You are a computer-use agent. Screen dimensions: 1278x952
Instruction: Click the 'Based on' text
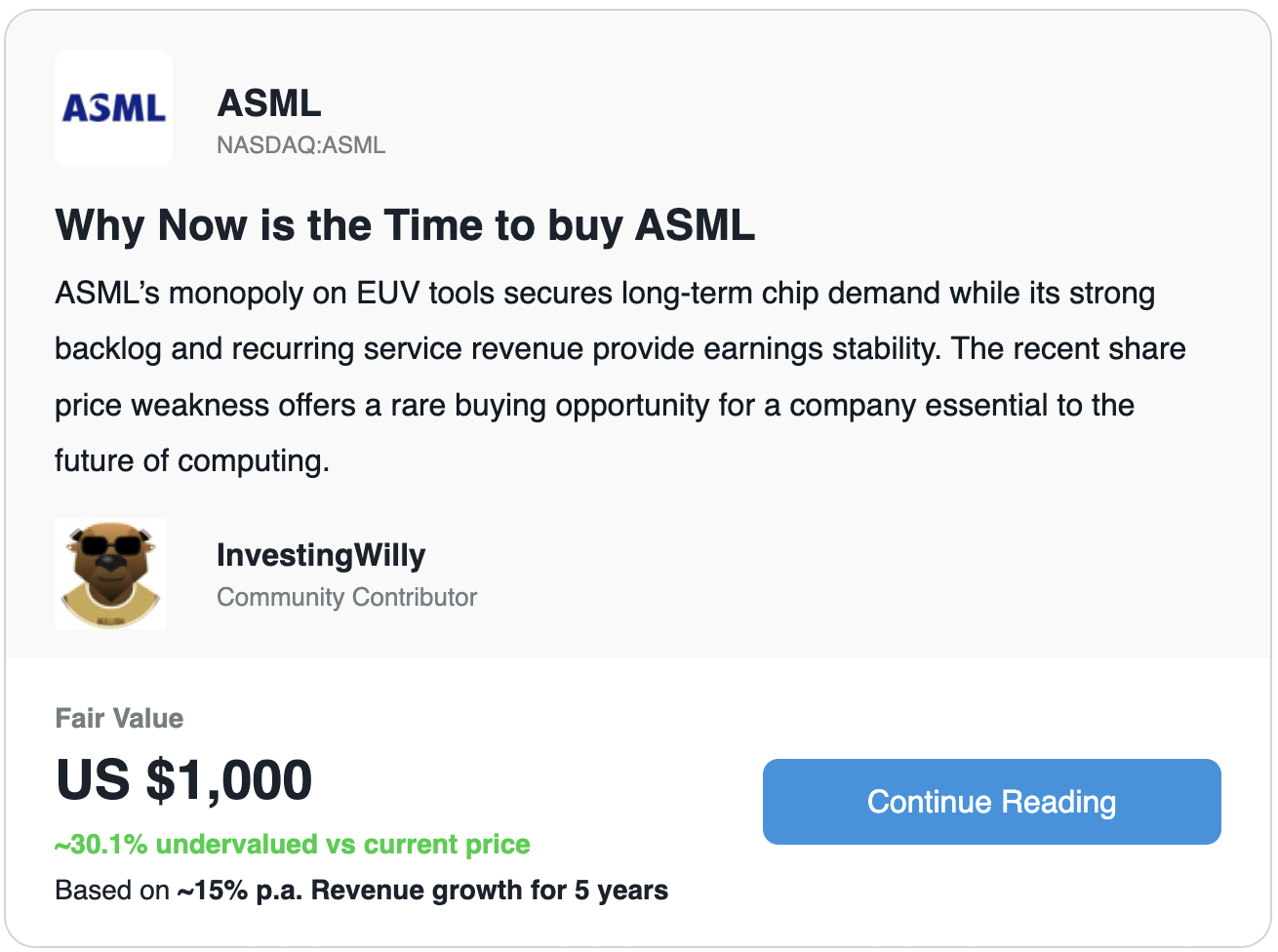point(112,891)
